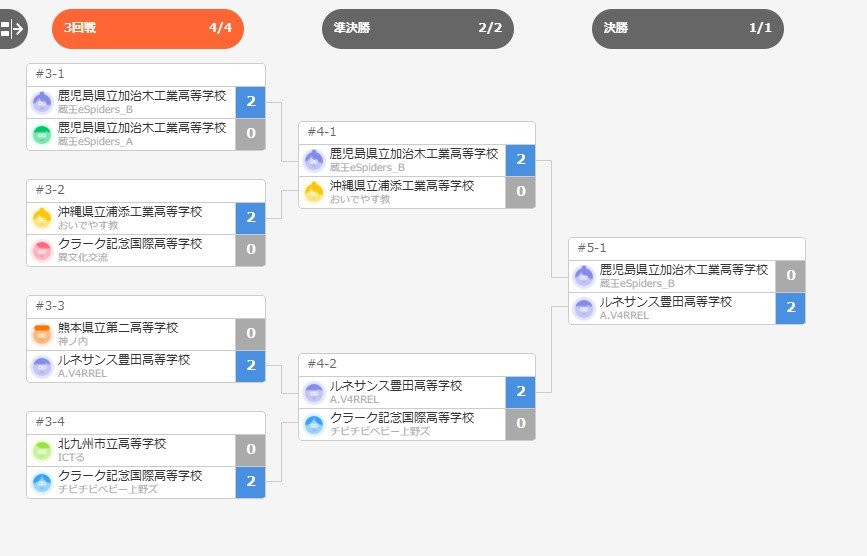Click yellow avatar of おいでやす教 in #3-2
867x556 pixels.
42,218
